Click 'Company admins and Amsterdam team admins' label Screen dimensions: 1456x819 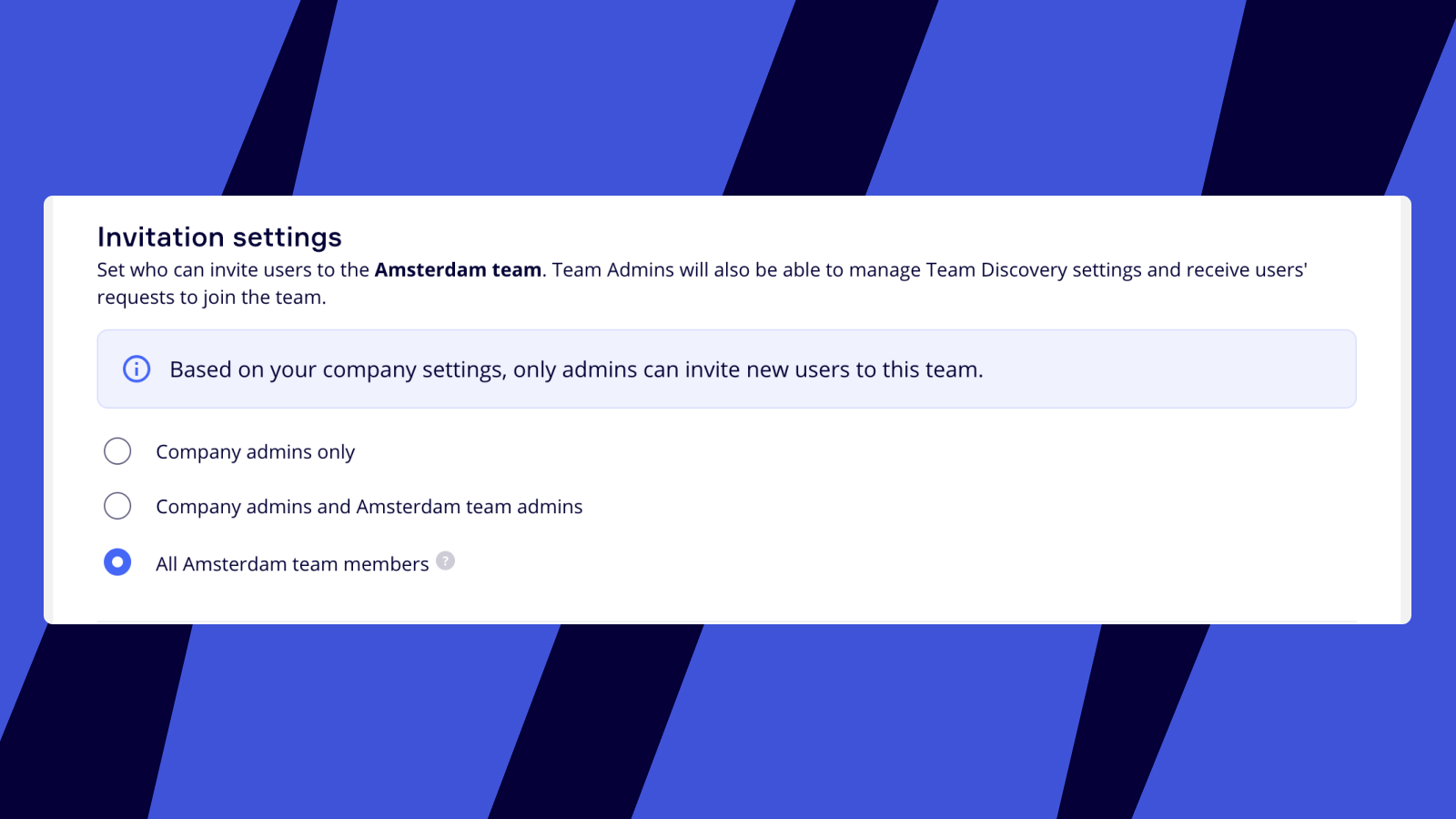click(x=369, y=507)
